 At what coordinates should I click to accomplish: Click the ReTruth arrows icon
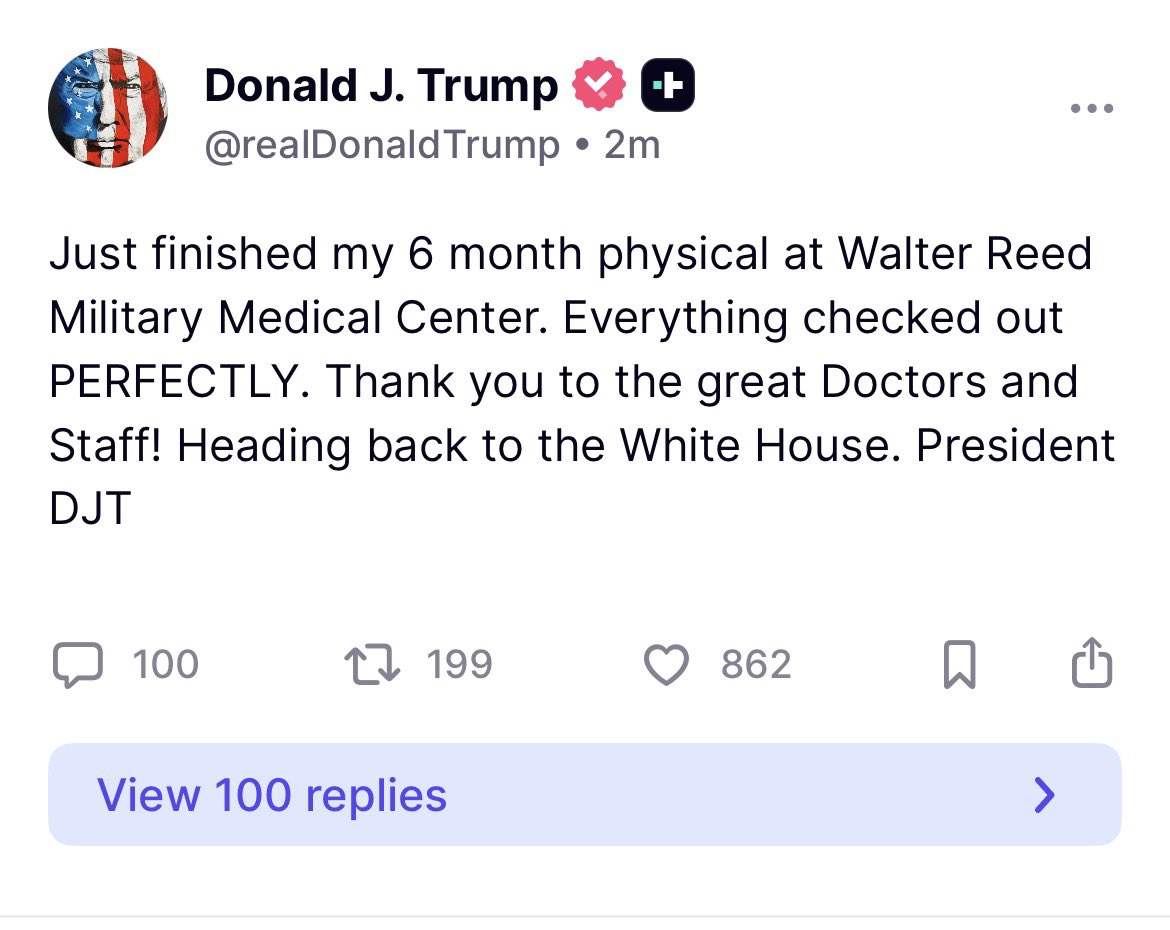(372, 665)
